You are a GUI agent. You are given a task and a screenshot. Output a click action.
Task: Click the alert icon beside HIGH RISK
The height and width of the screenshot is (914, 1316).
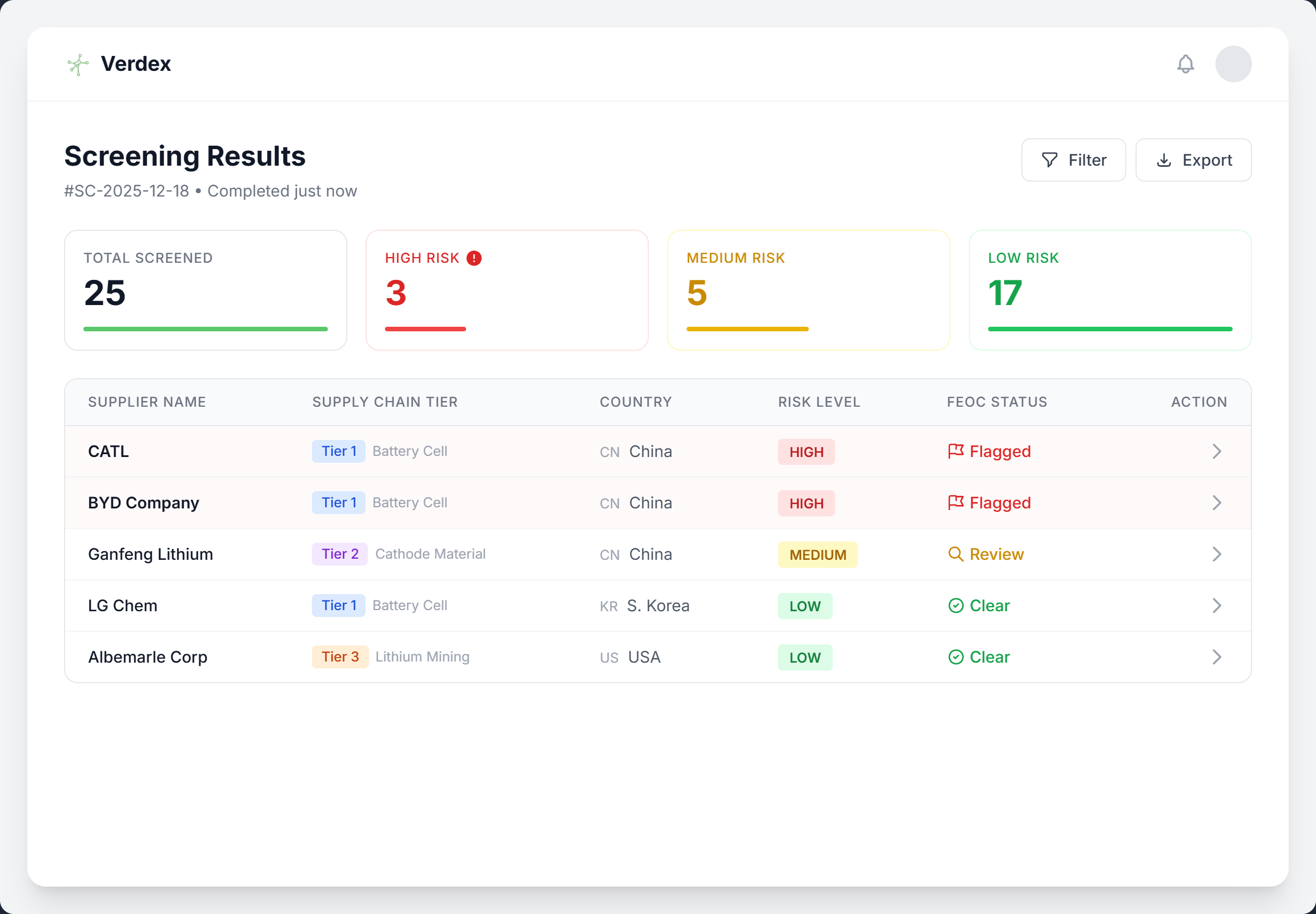pos(474,258)
